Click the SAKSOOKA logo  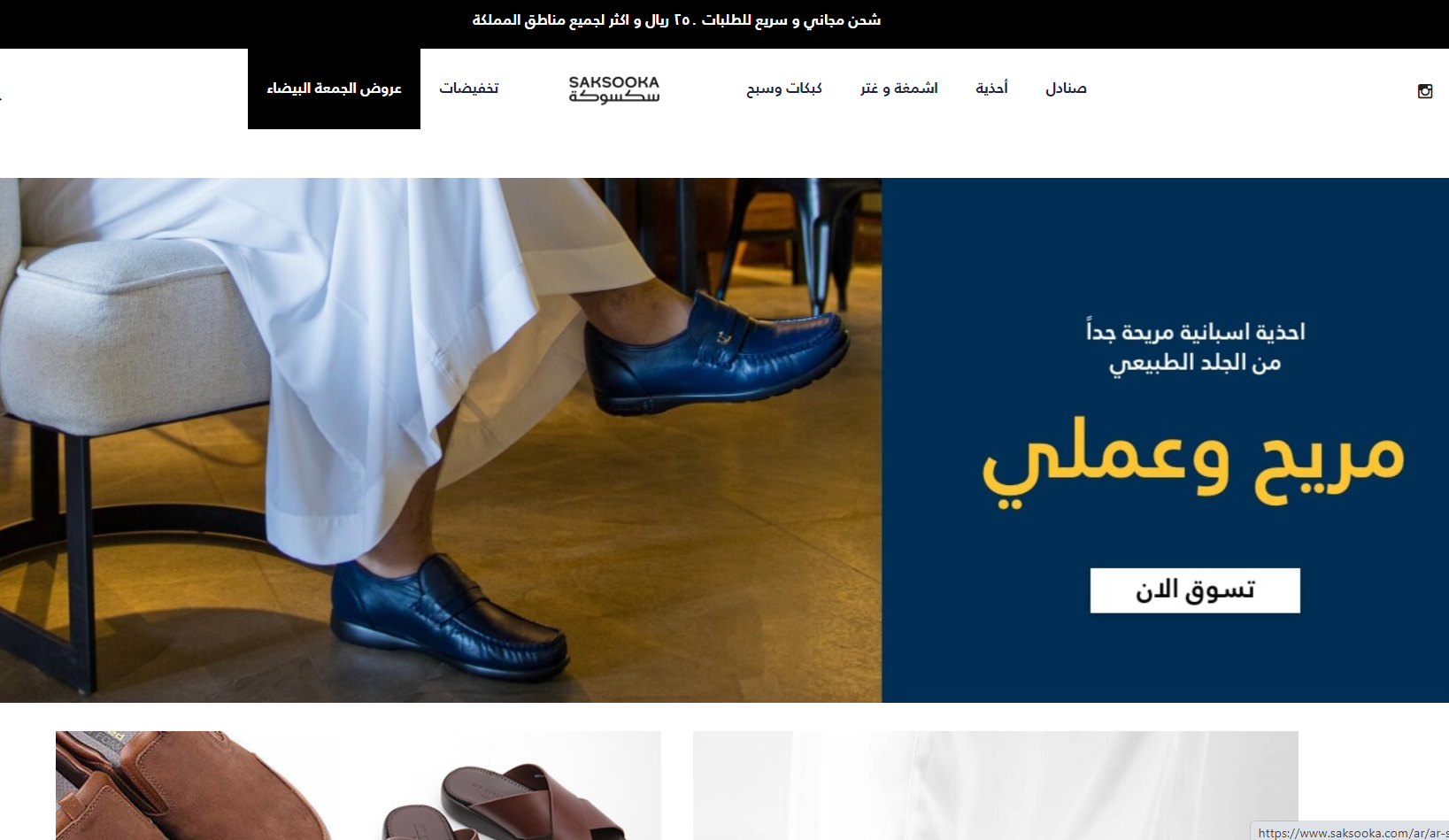(614, 89)
